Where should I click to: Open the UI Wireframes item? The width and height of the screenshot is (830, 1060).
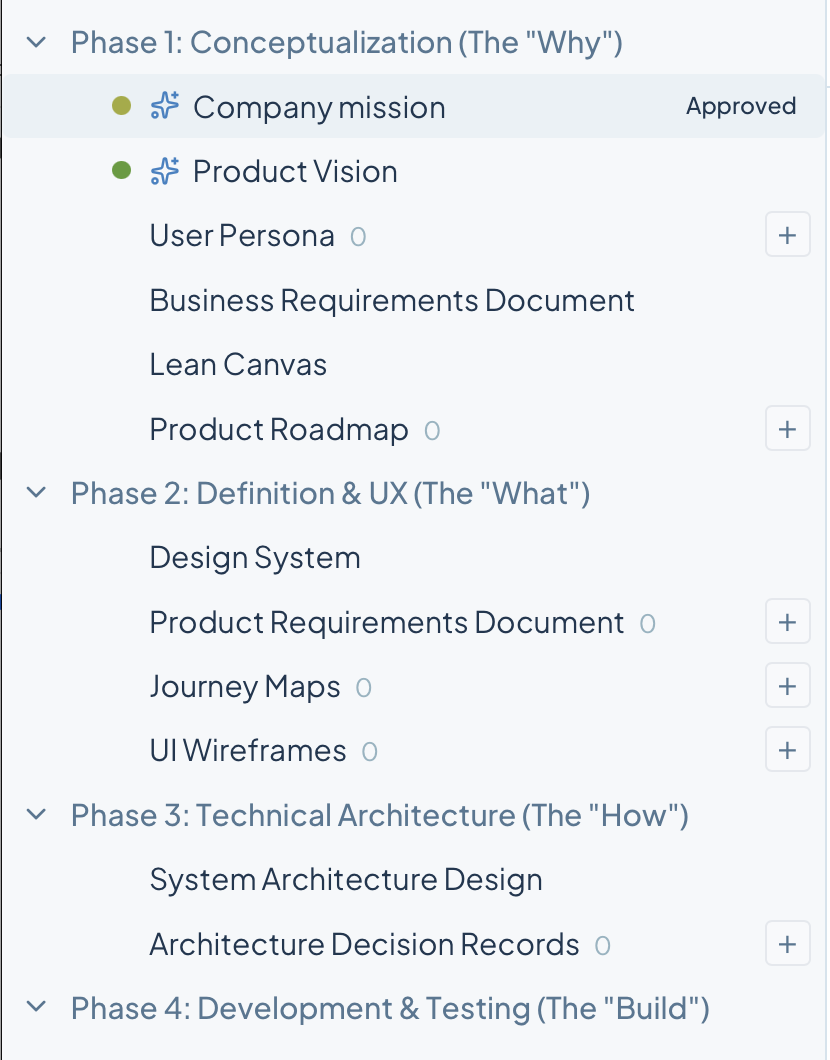coord(248,751)
